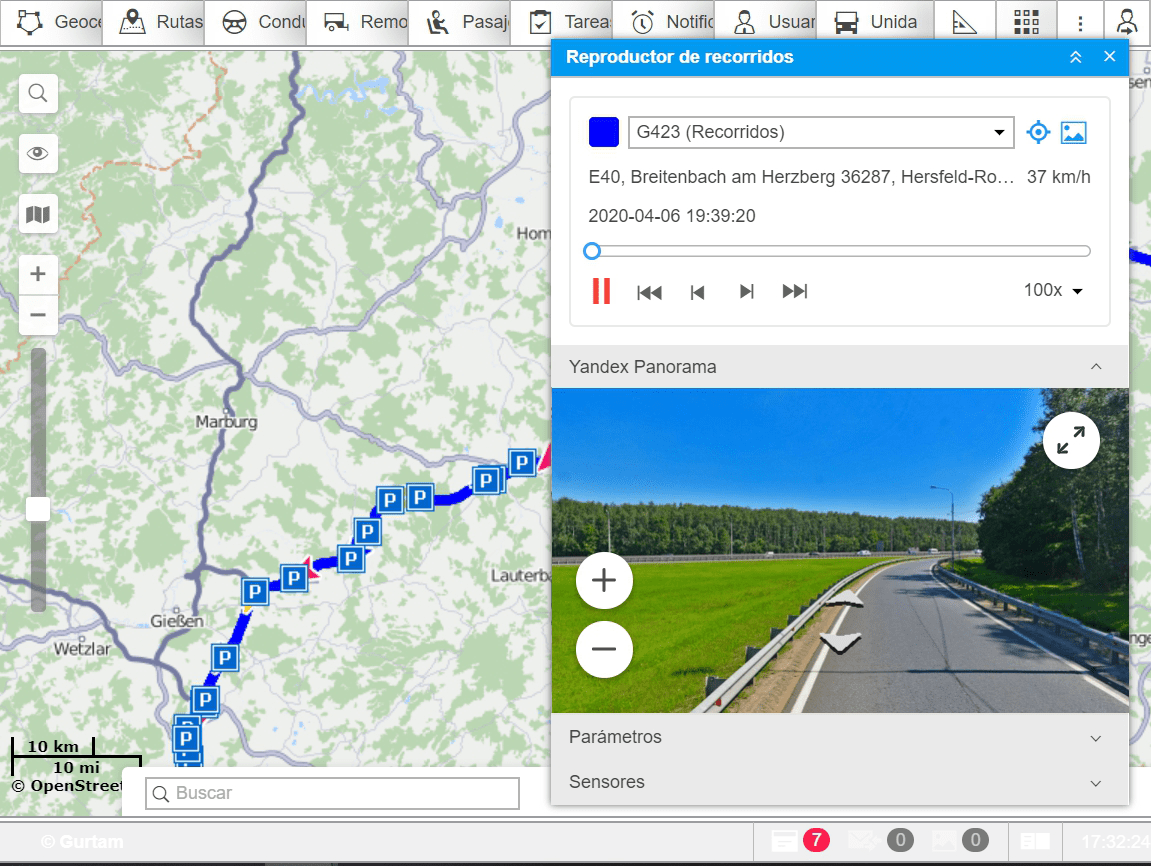
Task: Open the 100x playback speed dropdown
Action: point(1053,290)
